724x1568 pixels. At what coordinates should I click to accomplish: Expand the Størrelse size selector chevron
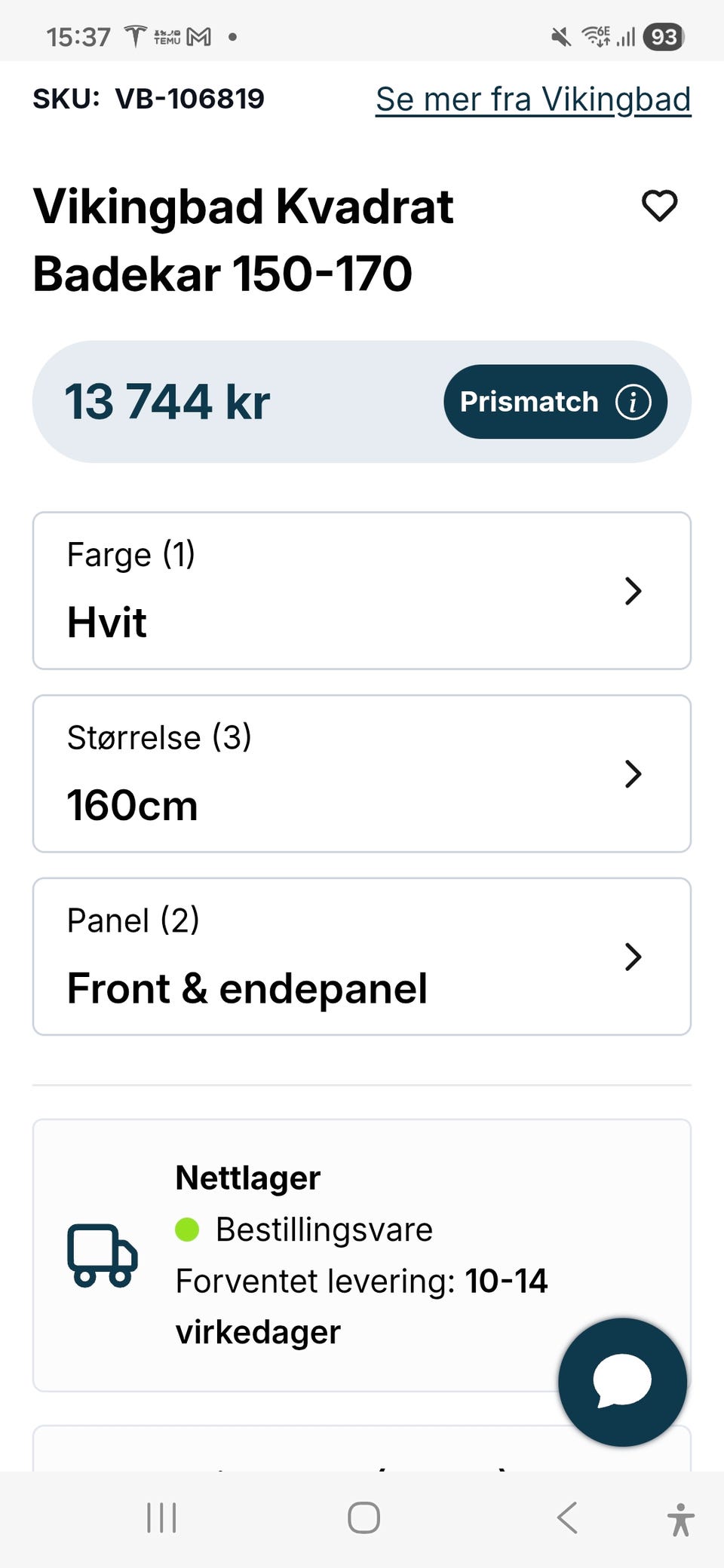pyautogui.click(x=633, y=773)
